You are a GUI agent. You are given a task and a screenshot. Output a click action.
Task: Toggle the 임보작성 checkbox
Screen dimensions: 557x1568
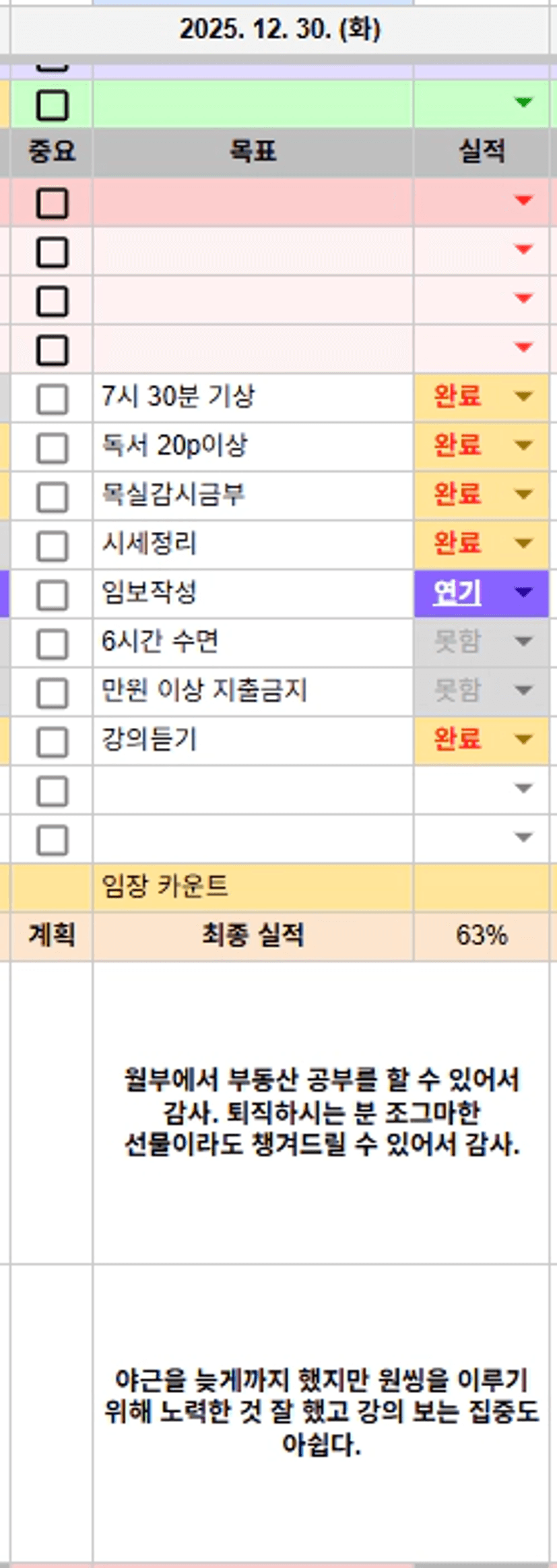tap(52, 594)
